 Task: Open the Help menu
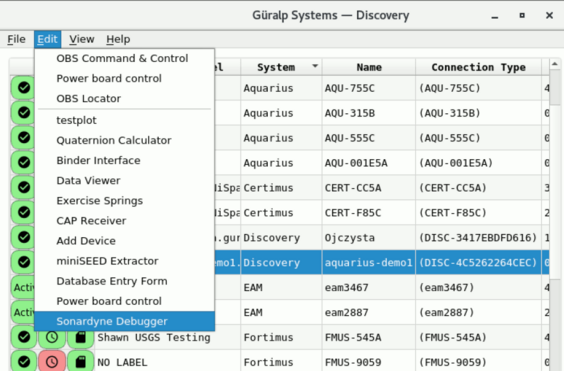point(118,39)
